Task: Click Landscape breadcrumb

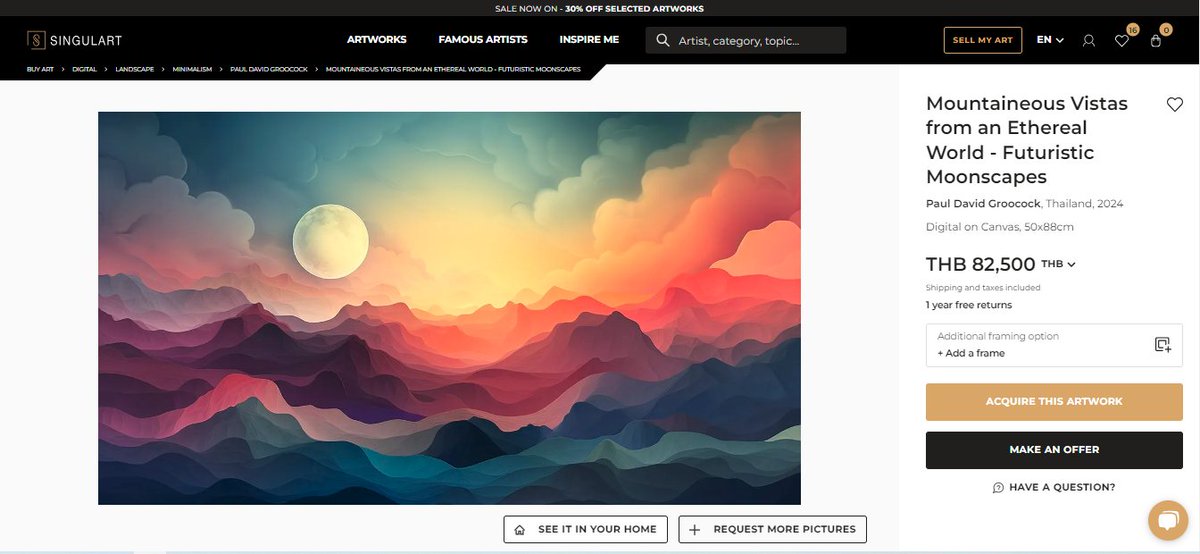Action: (x=134, y=70)
